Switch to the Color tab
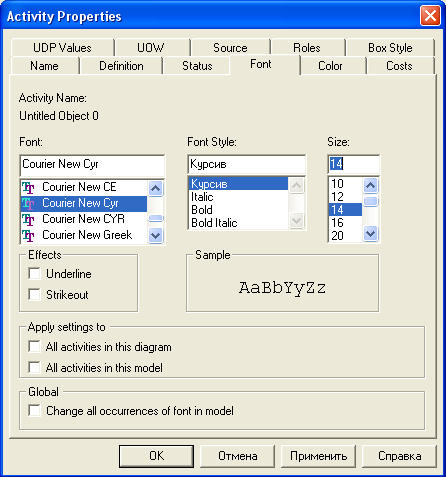Screen dimensions: 446x477 330,66
